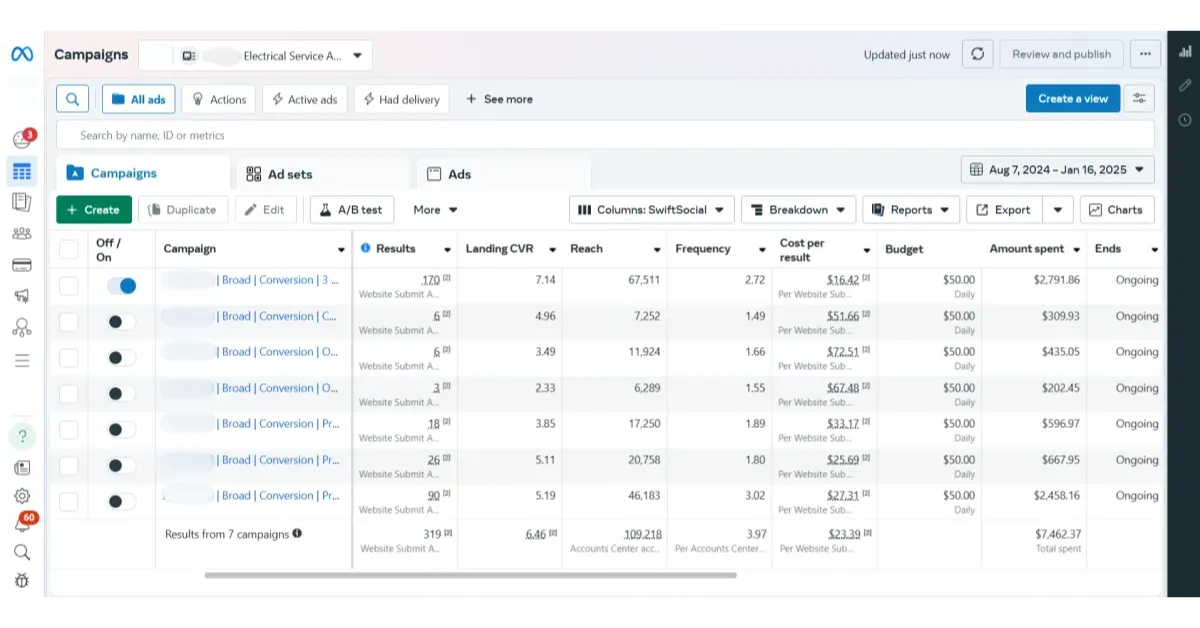The height and width of the screenshot is (628, 1200).
Task: Open the date range Aug 7, 2024 – Jan 16, 2025
Action: coord(1058,170)
